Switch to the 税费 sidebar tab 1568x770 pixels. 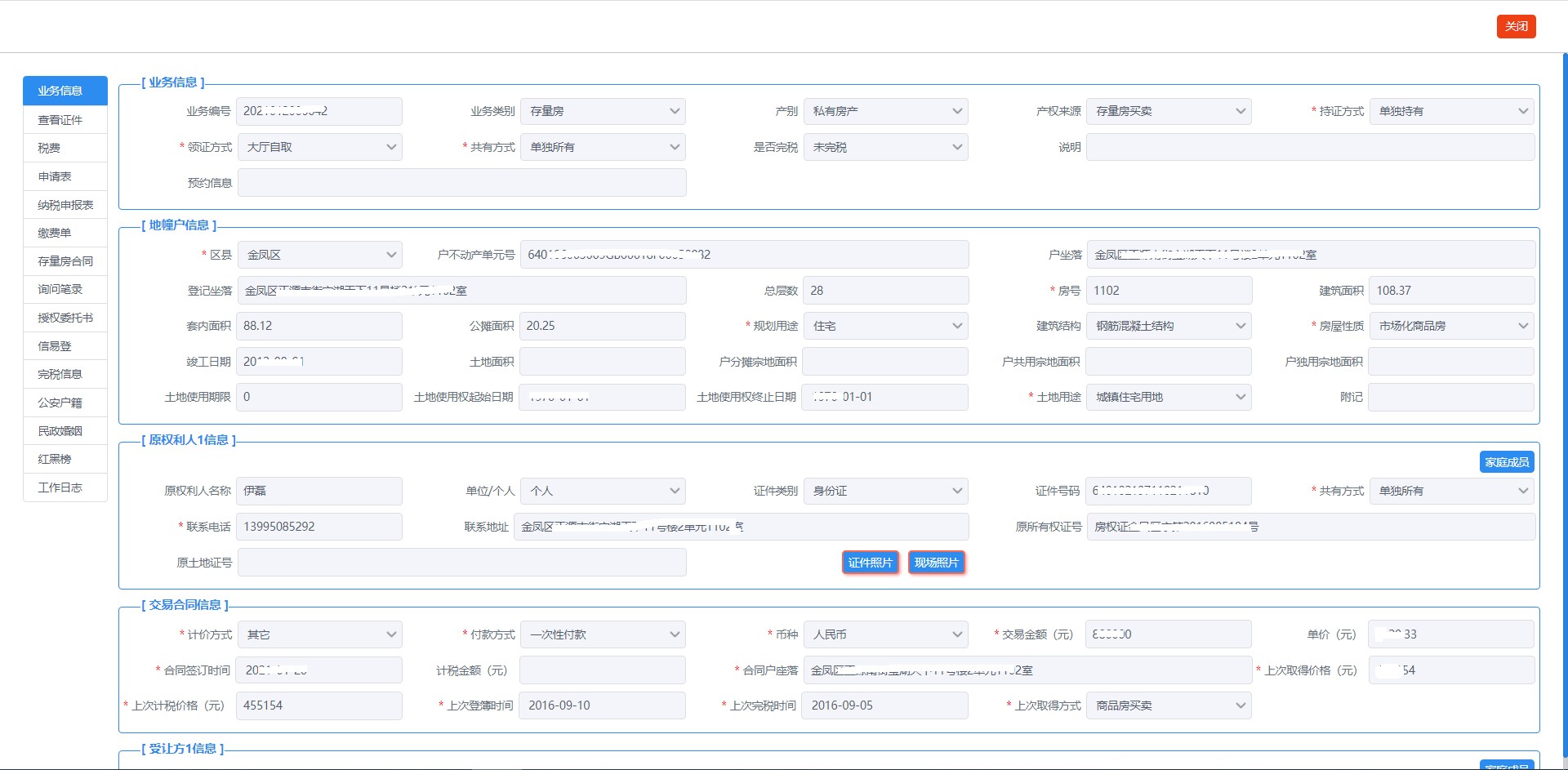[49, 148]
